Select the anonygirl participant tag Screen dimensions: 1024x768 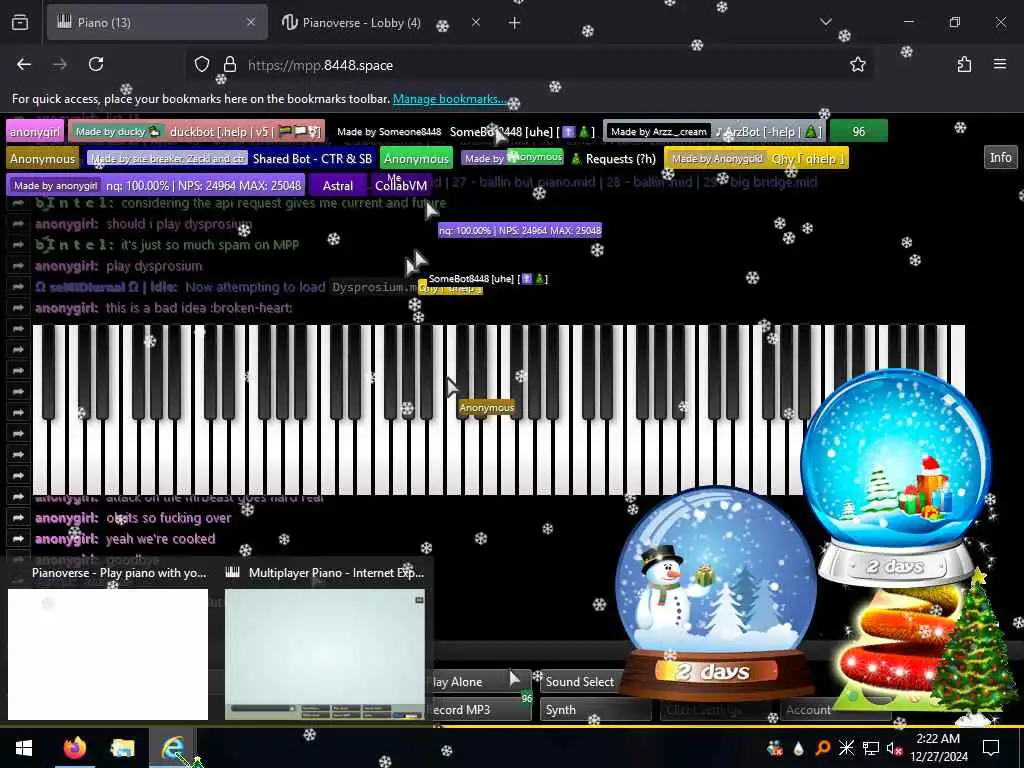[x=35, y=132]
